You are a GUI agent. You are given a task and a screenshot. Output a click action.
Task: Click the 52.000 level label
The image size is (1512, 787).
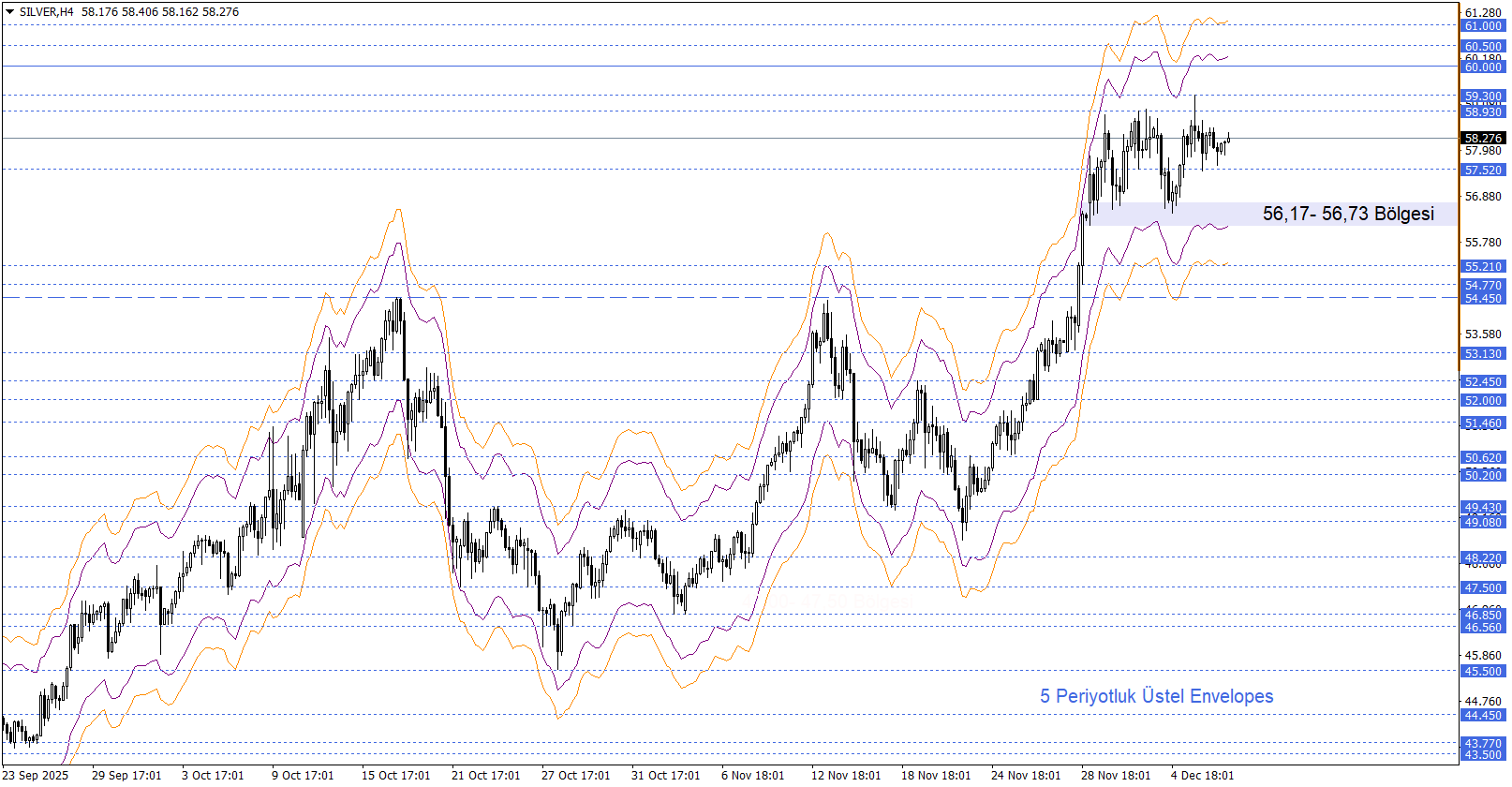point(1483,401)
